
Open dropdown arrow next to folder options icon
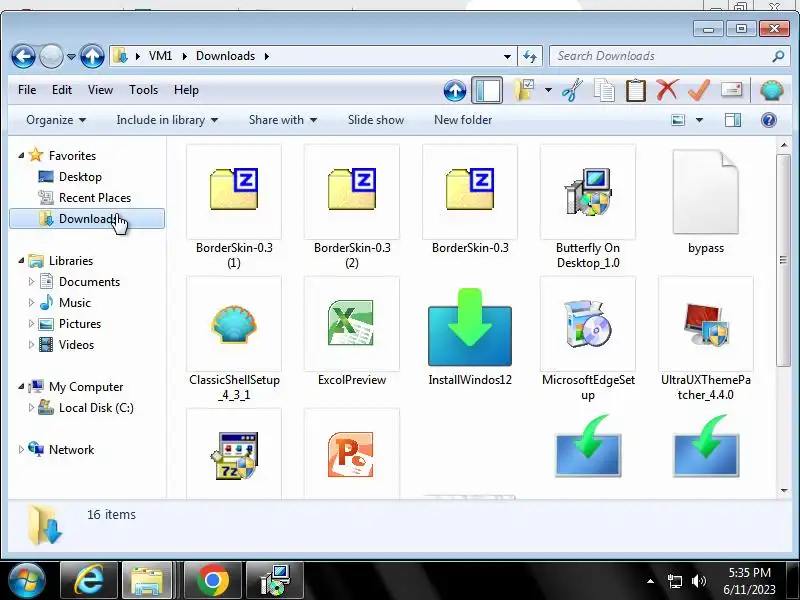pos(548,90)
